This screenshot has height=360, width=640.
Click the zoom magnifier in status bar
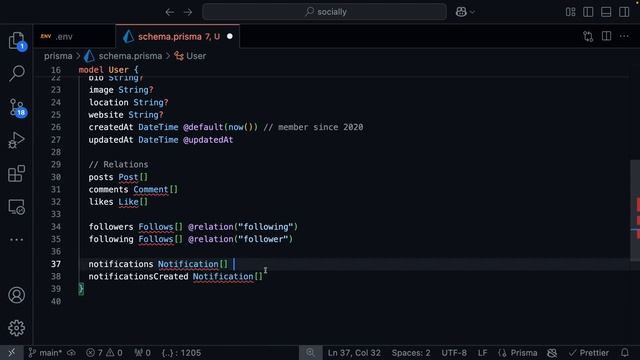coord(310,353)
